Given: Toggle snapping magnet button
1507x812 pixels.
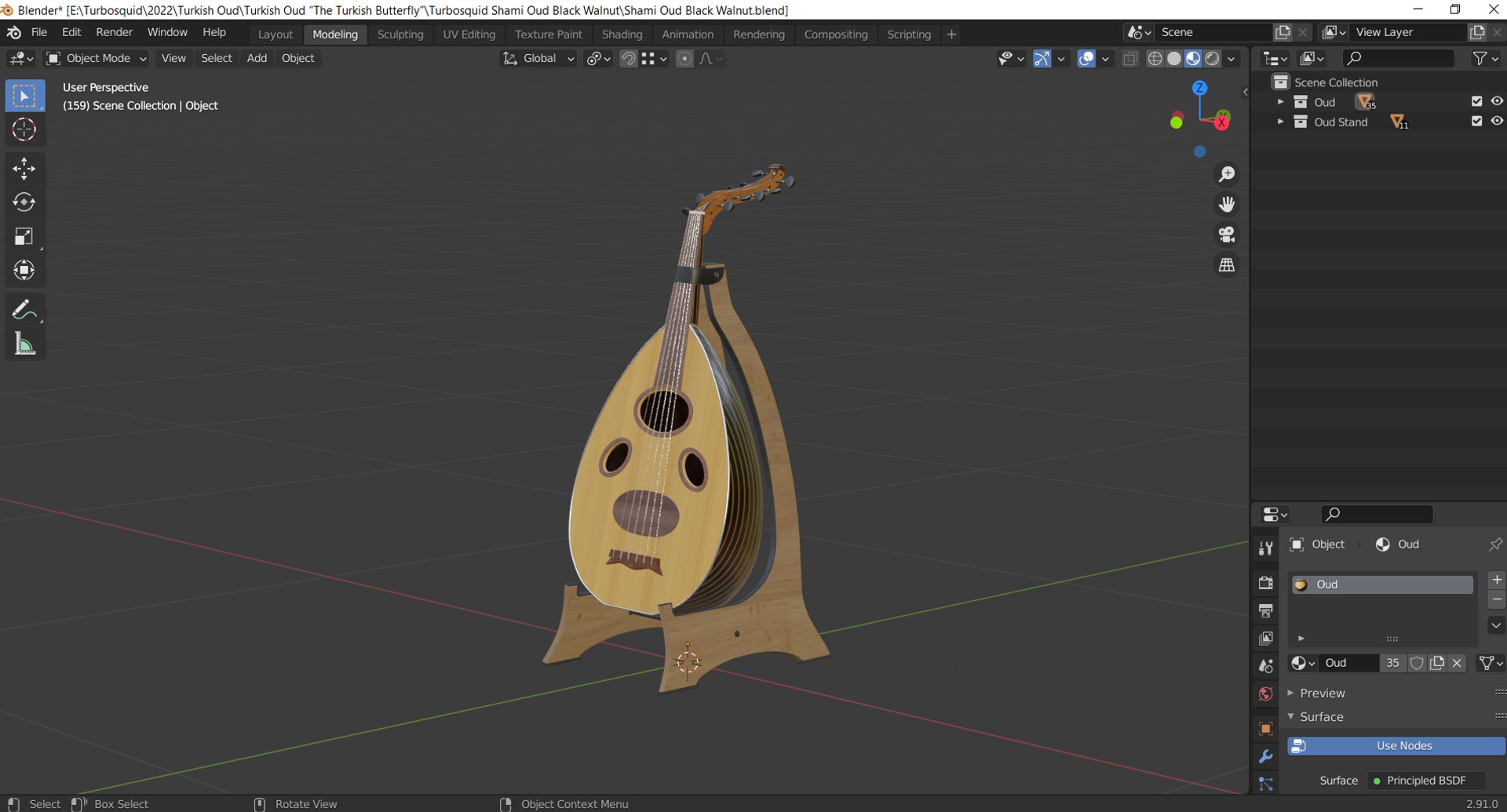Looking at the screenshot, I should [x=628, y=59].
